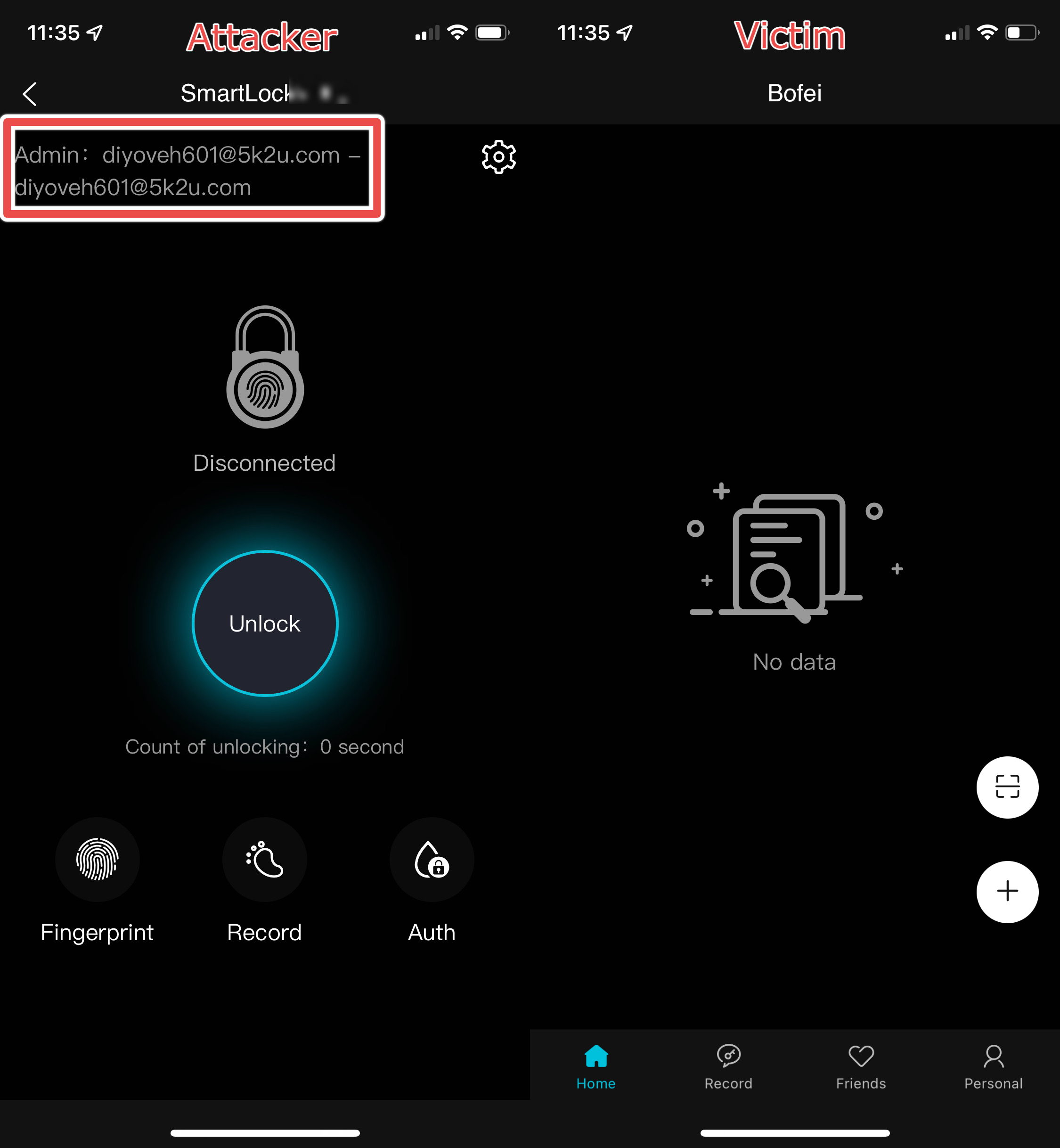The width and height of the screenshot is (1060, 1148).
Task: Tap the attacker screen Wi-Fi status icon
Action: pyautogui.click(x=457, y=32)
